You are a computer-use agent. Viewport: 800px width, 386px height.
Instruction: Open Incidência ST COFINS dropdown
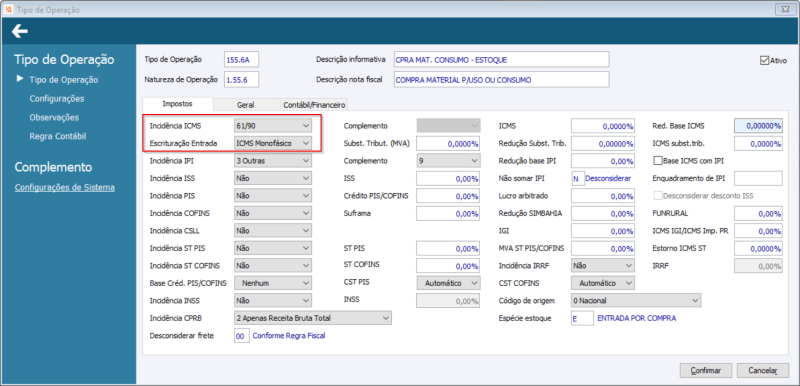pos(272,266)
